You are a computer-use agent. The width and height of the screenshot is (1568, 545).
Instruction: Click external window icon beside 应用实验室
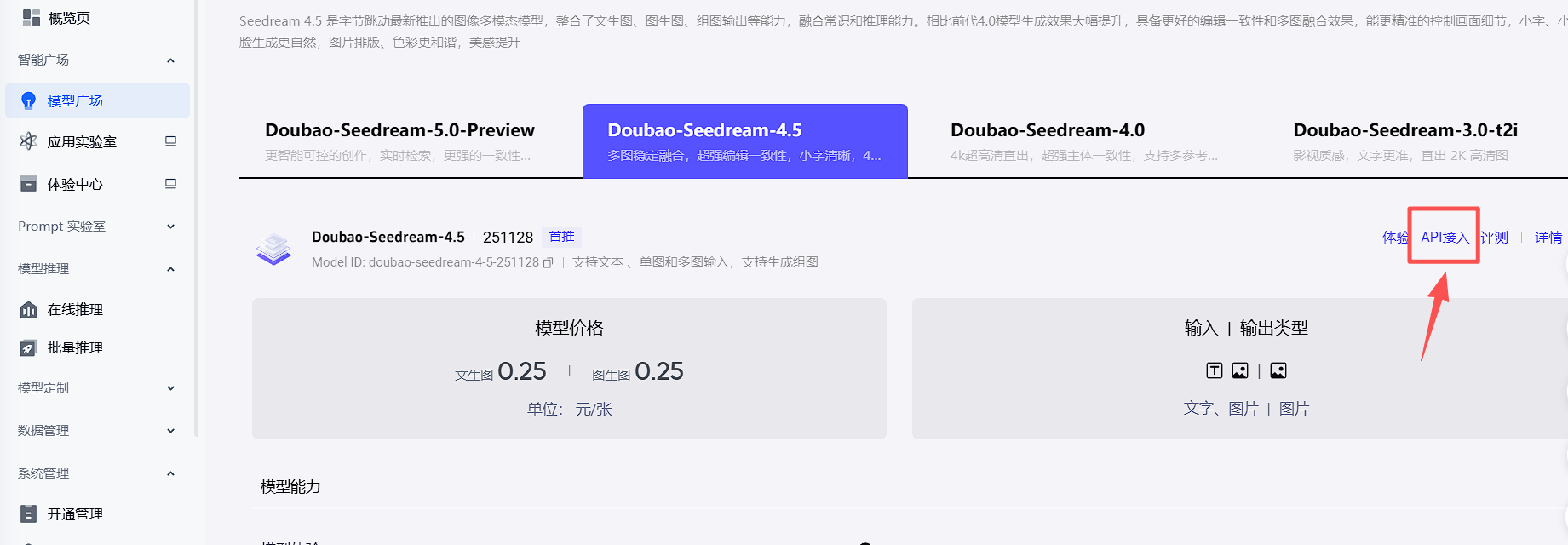click(x=170, y=141)
